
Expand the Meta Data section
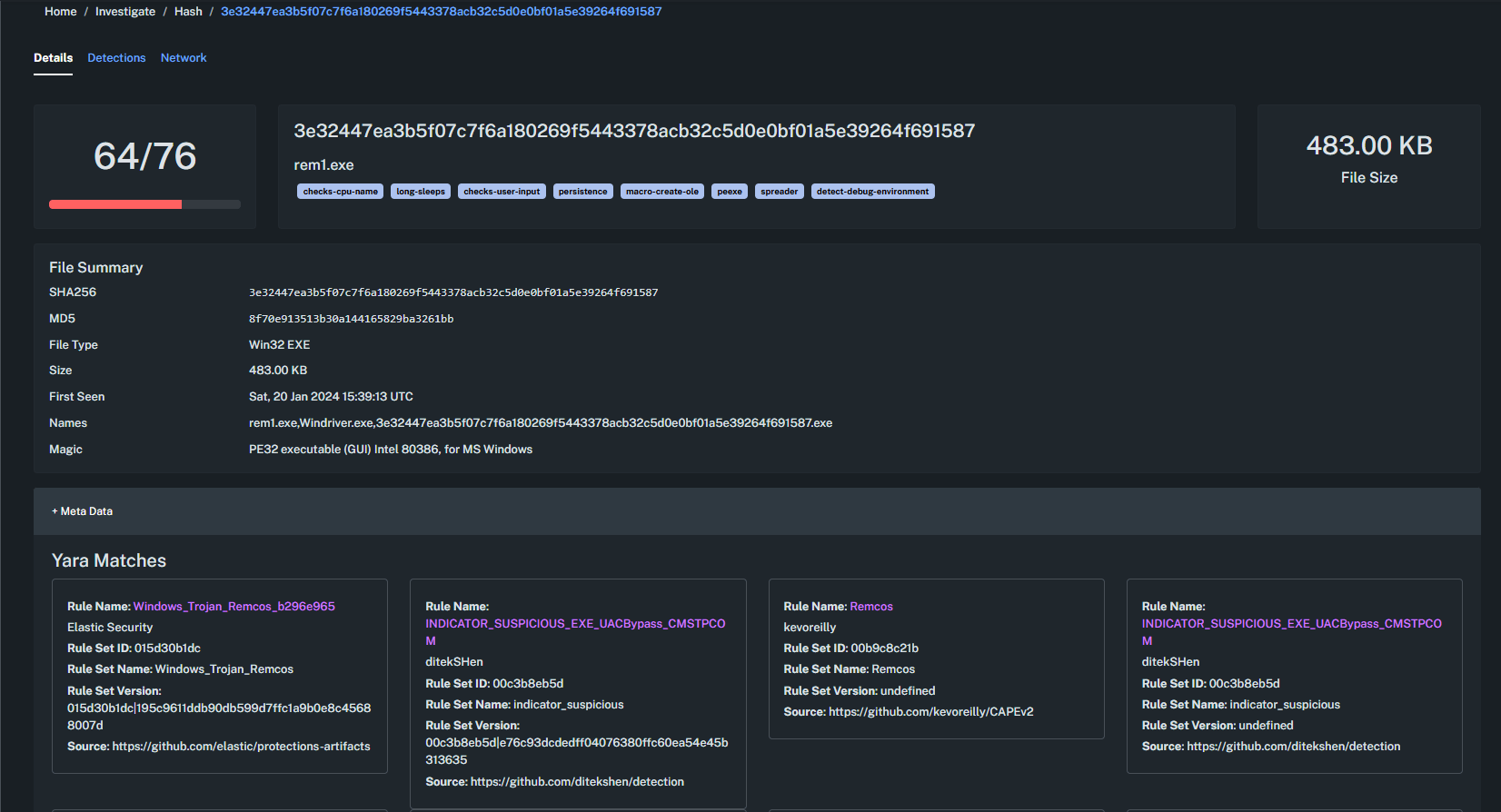83,511
